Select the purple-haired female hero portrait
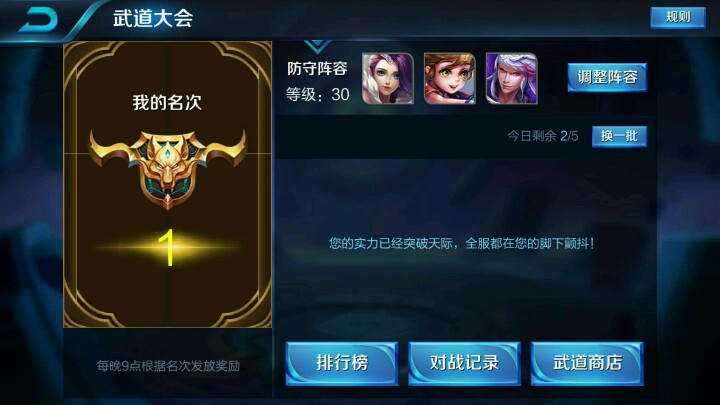The image size is (720, 405). (388, 79)
